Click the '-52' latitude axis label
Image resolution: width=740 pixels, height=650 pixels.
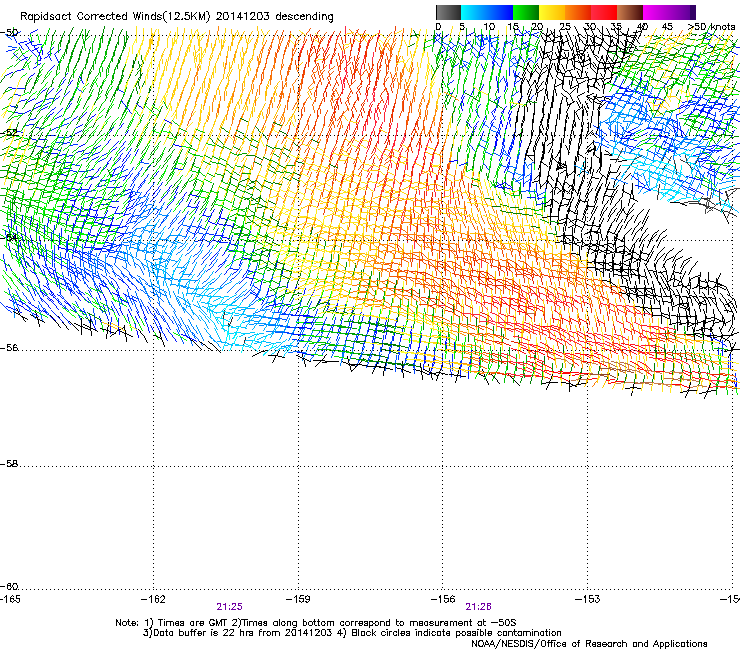coord(9,133)
